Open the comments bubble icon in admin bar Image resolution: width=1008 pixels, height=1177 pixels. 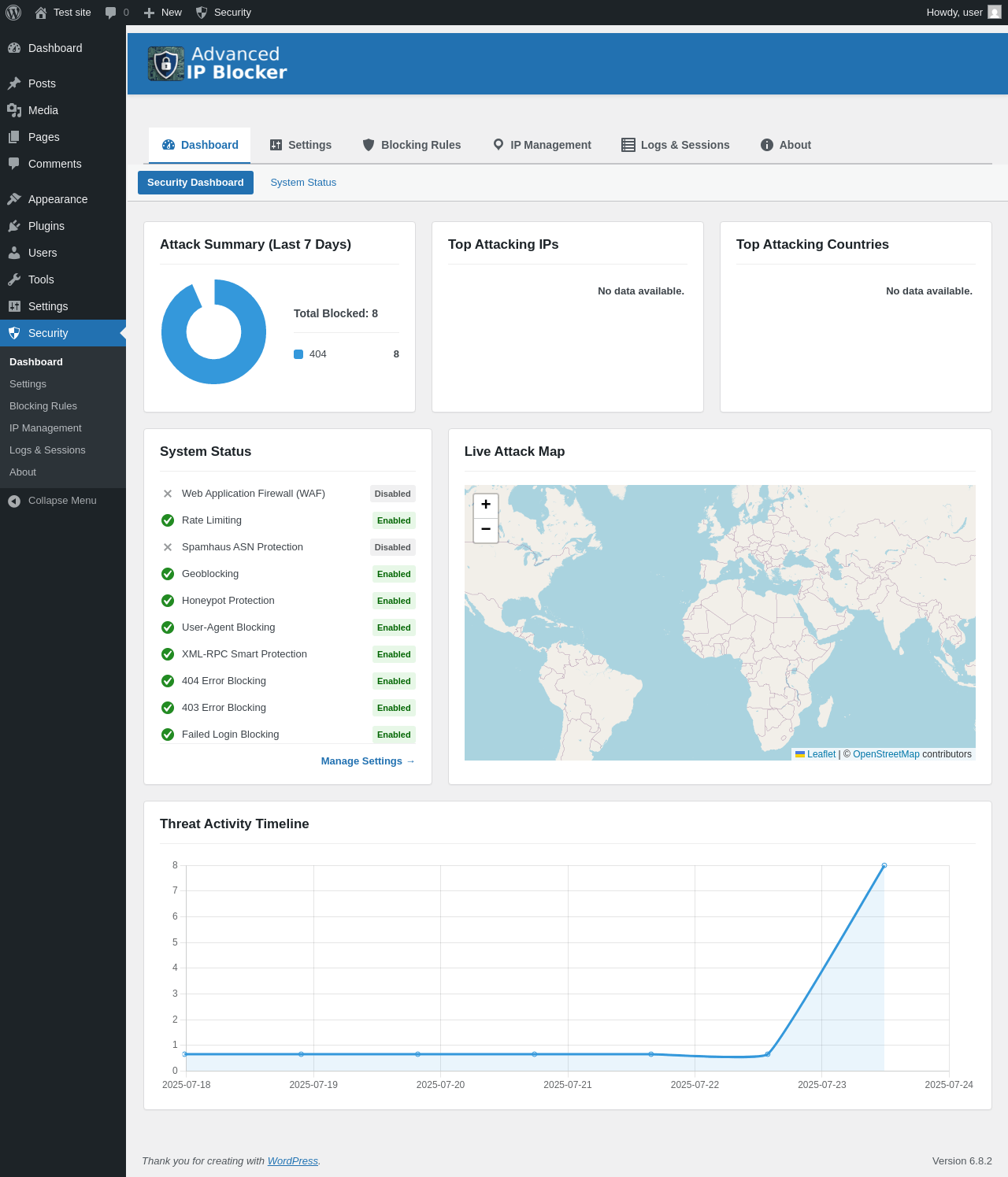(x=111, y=13)
